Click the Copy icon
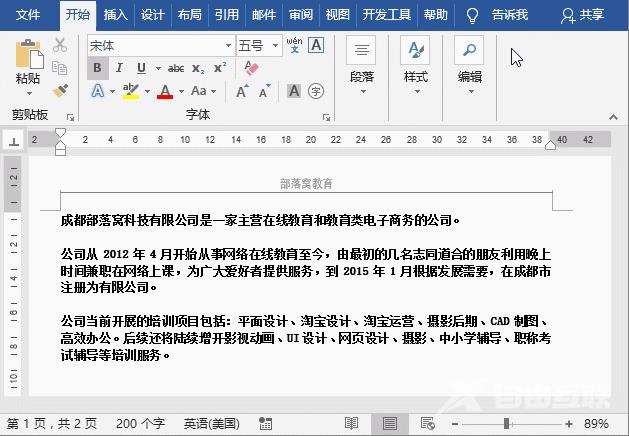This screenshot has width=629, height=436. tap(60, 68)
